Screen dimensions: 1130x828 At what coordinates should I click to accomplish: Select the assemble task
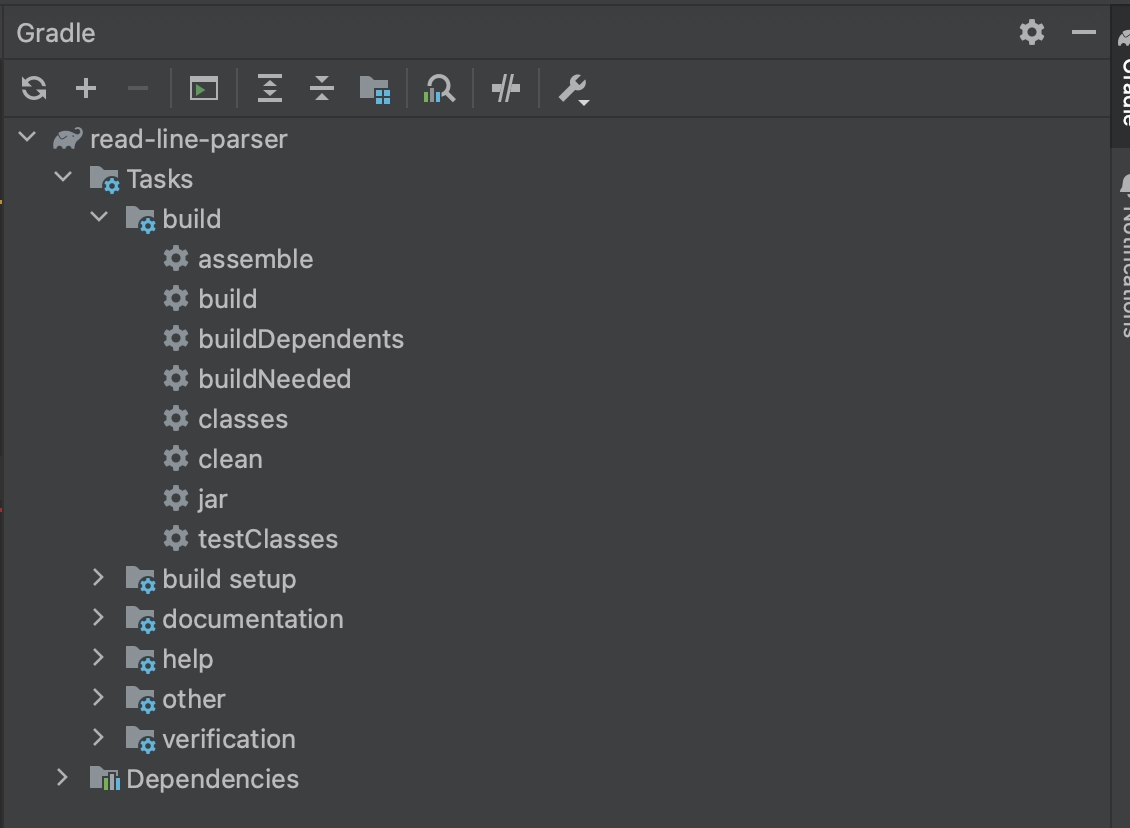[x=255, y=259]
